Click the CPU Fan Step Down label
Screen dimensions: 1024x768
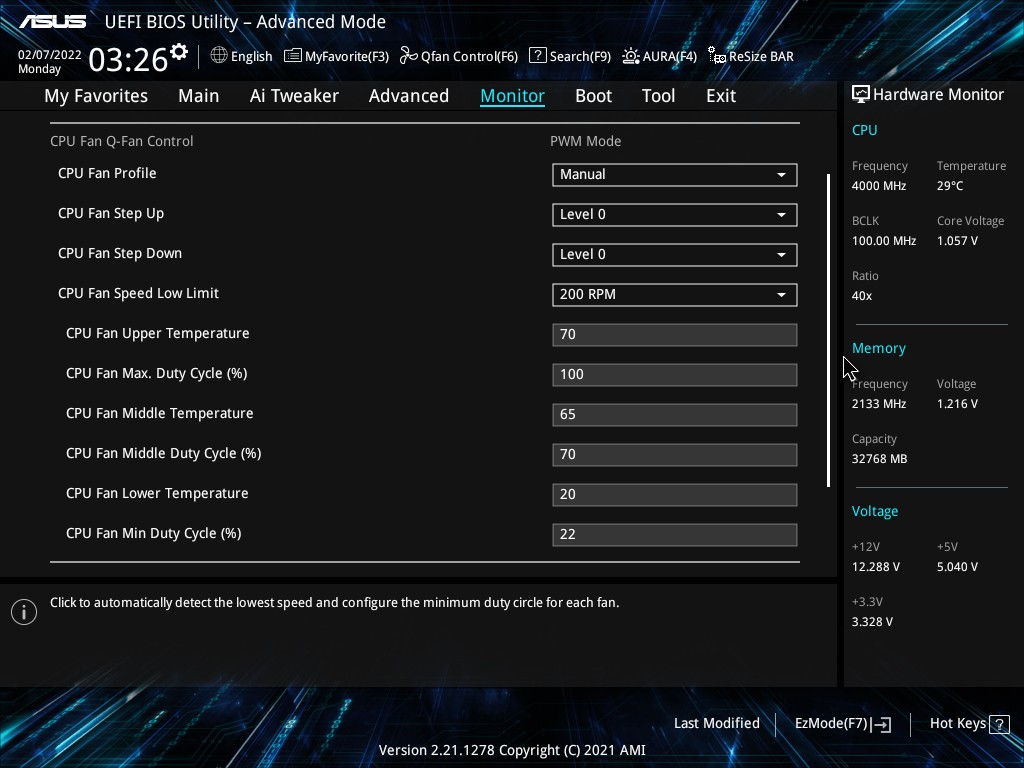[120, 253]
